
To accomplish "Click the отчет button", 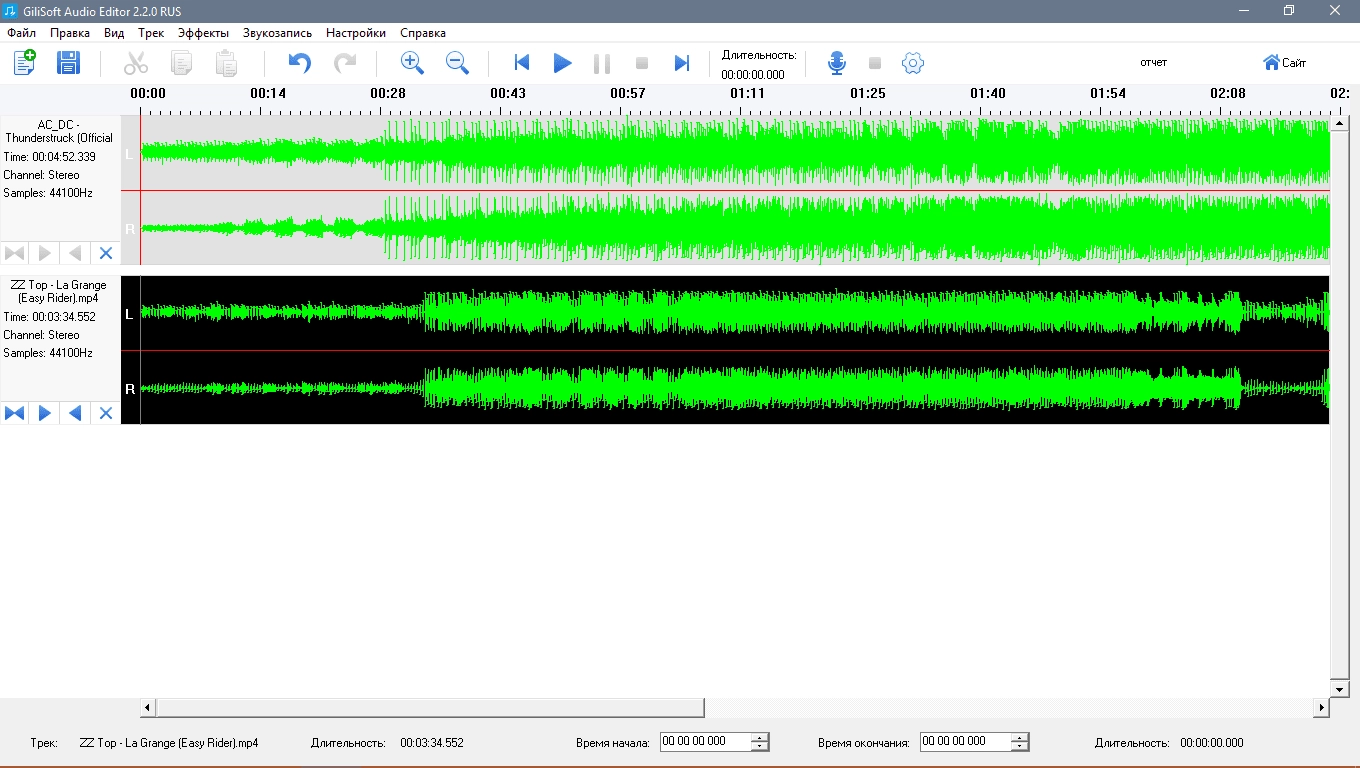I will pyautogui.click(x=1153, y=62).
